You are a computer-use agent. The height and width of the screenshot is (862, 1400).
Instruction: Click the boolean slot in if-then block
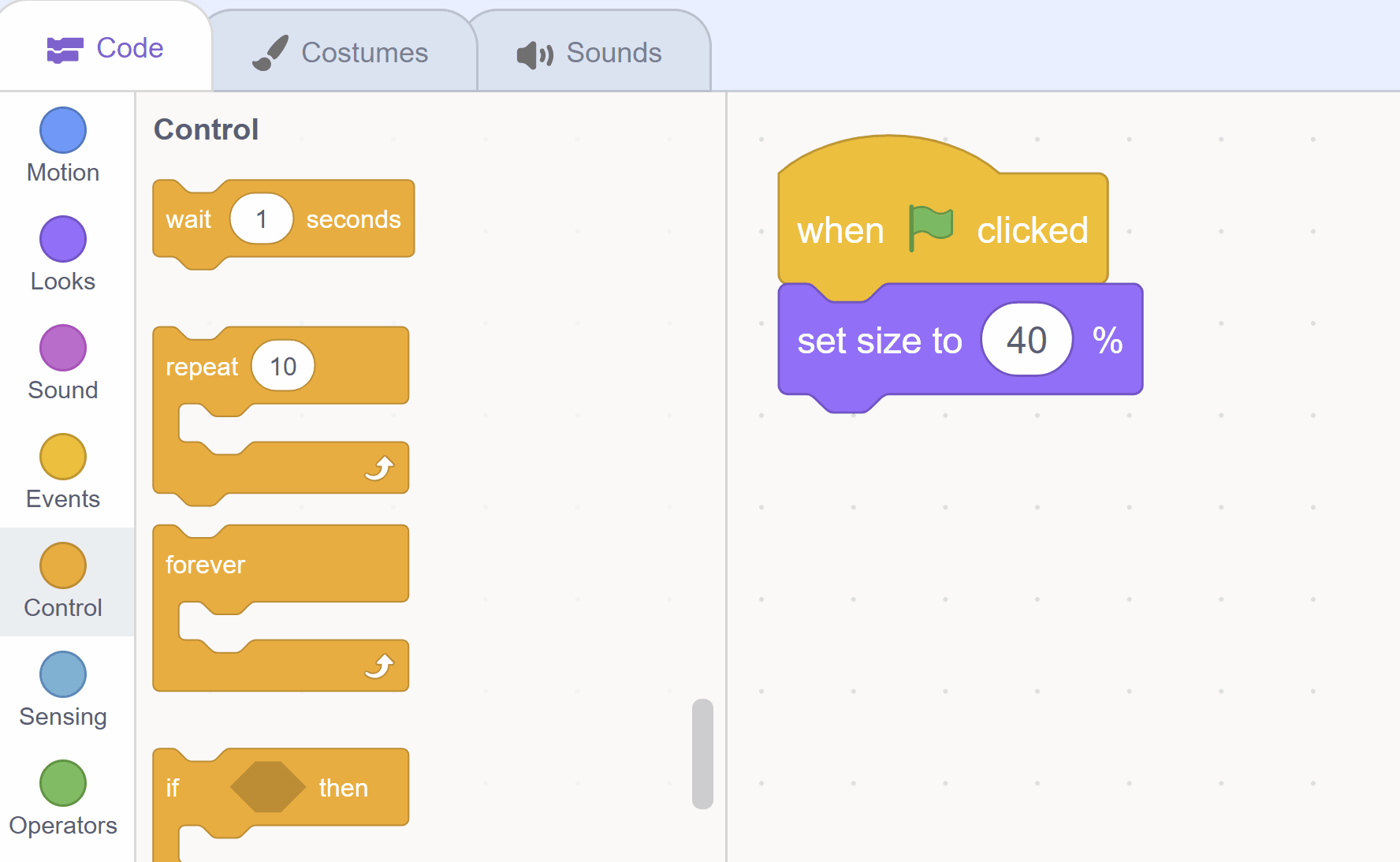[x=267, y=787]
